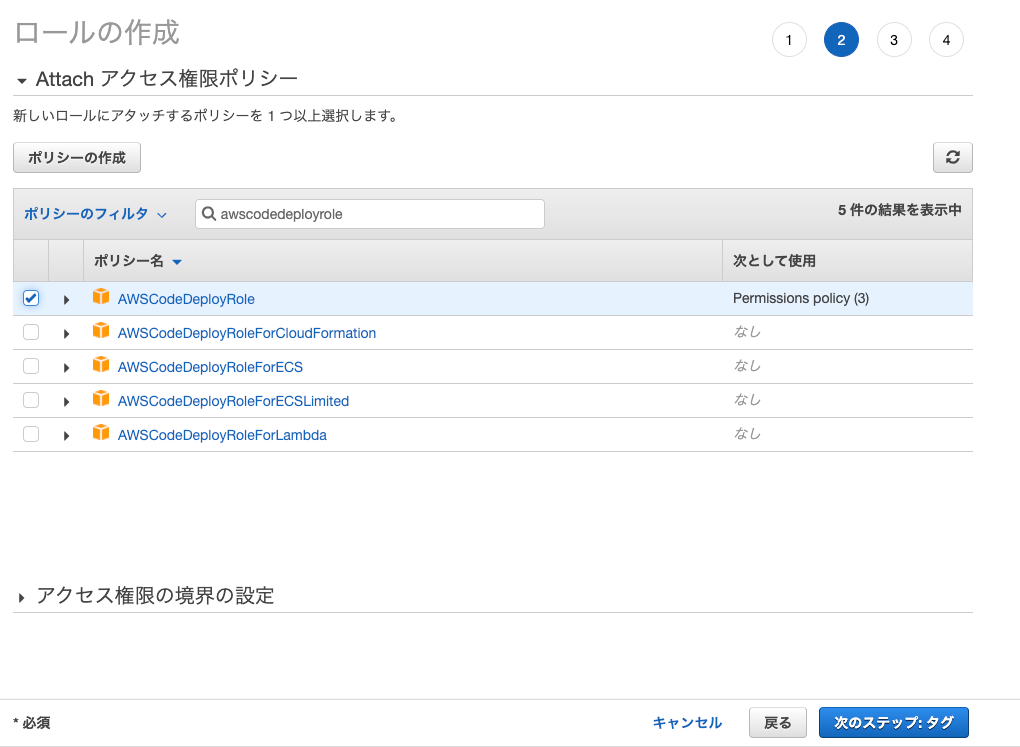Viewport: 1020px width, 747px height.
Task: Click the refresh policies icon
Action: [952, 157]
